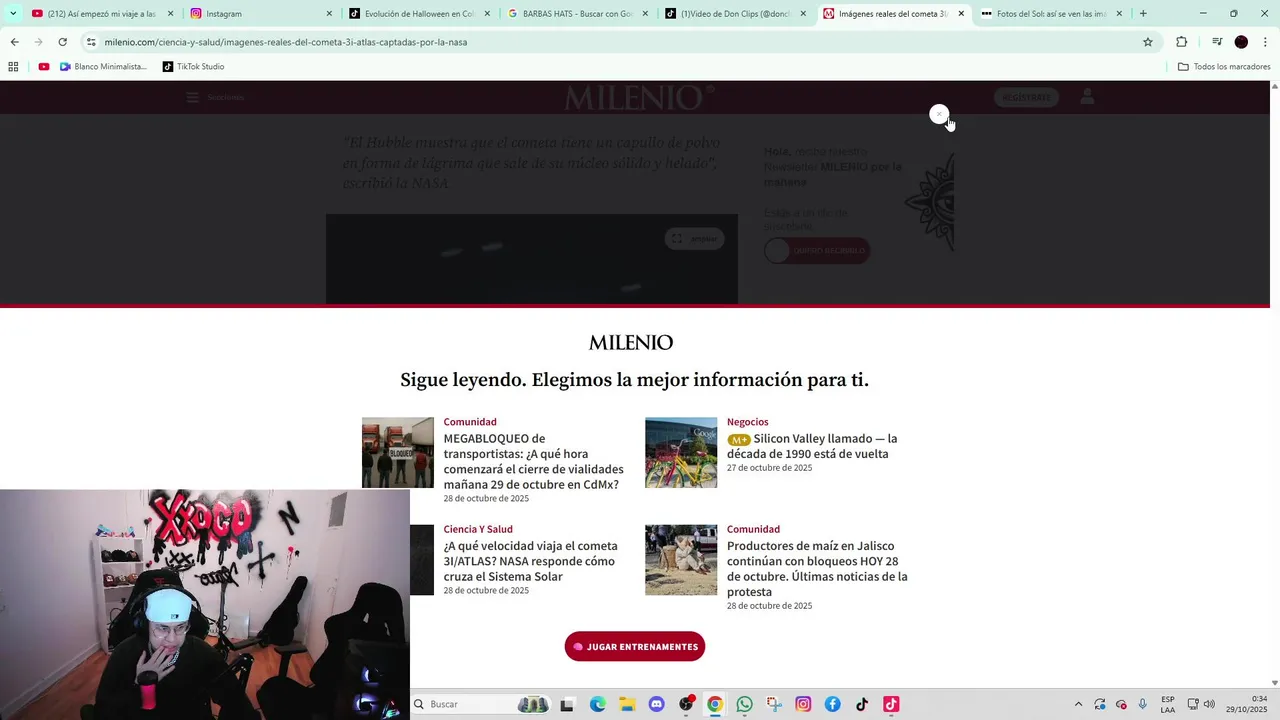
Task: Bookmark this page with the star icon
Action: pyautogui.click(x=1148, y=42)
